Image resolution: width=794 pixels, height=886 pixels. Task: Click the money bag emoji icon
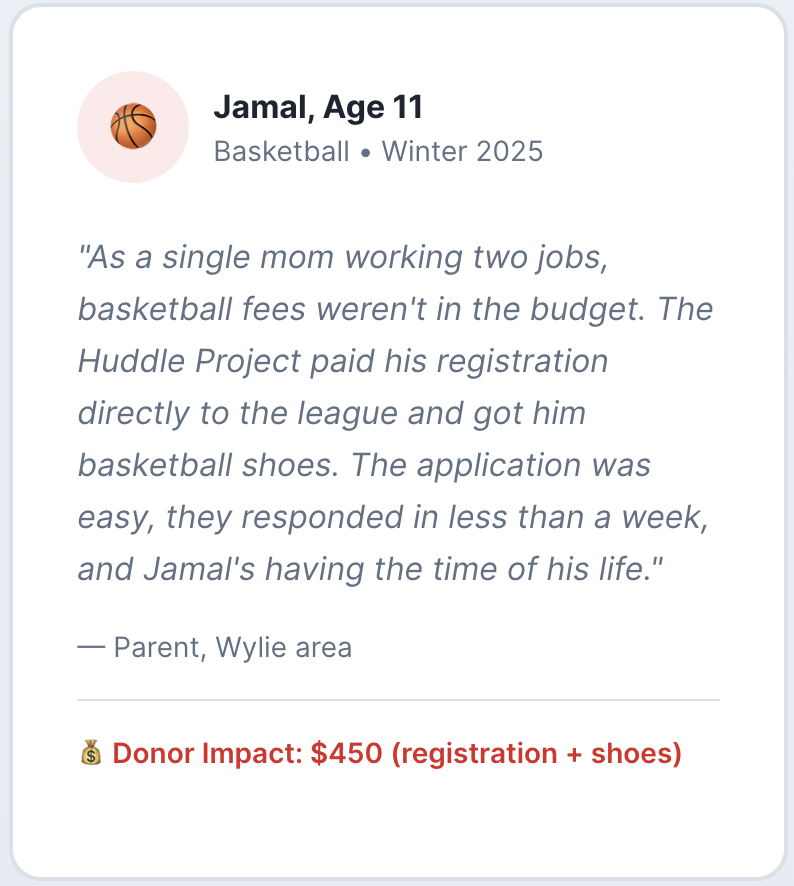click(90, 753)
